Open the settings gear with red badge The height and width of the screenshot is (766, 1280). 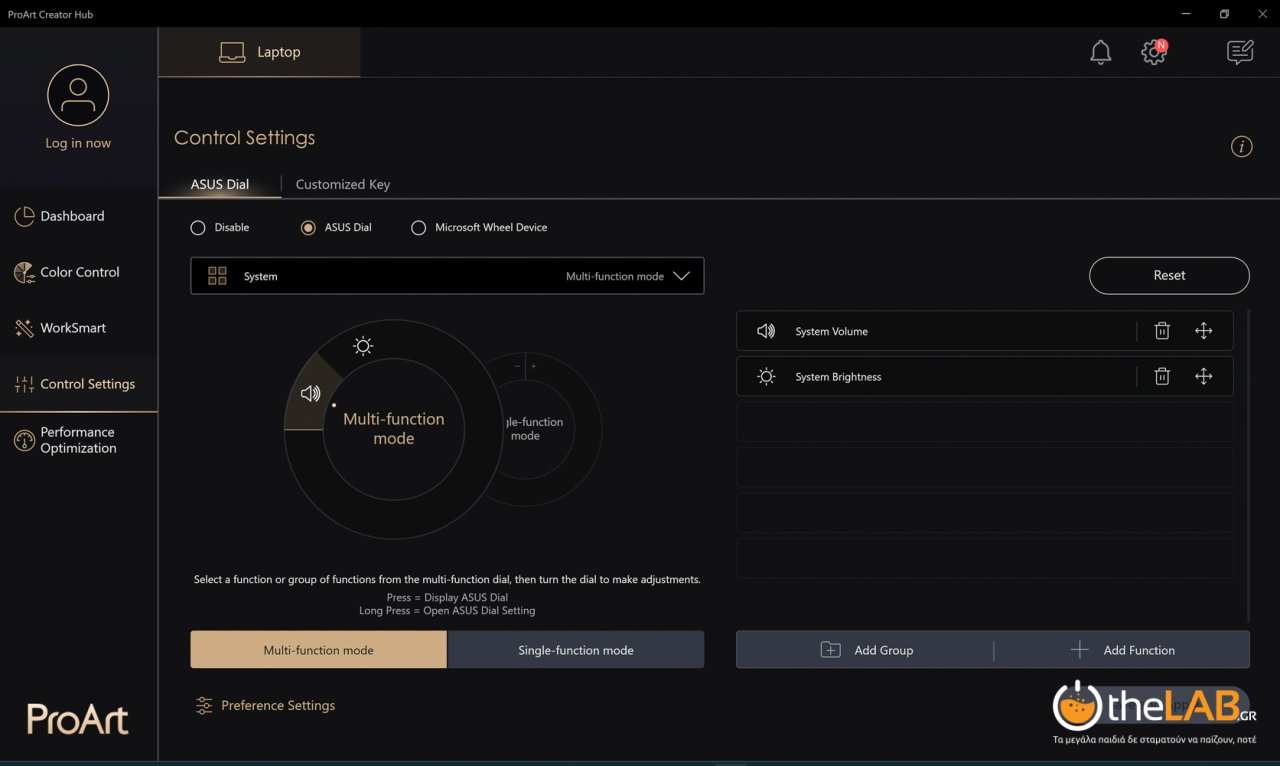tap(1152, 52)
